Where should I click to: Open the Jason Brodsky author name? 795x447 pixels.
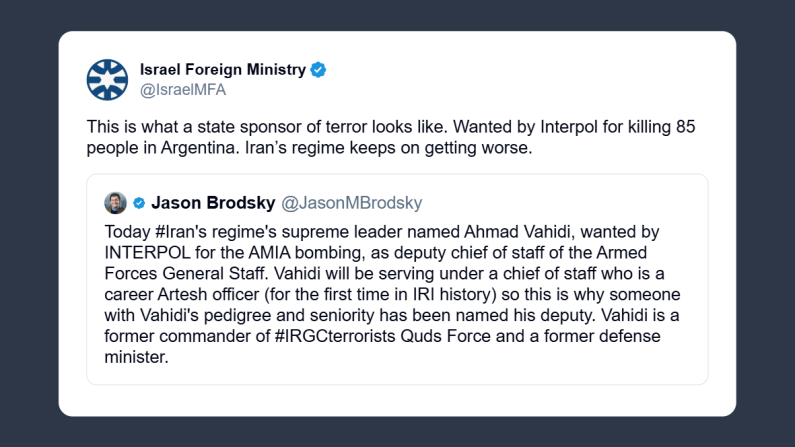pyautogui.click(x=213, y=203)
